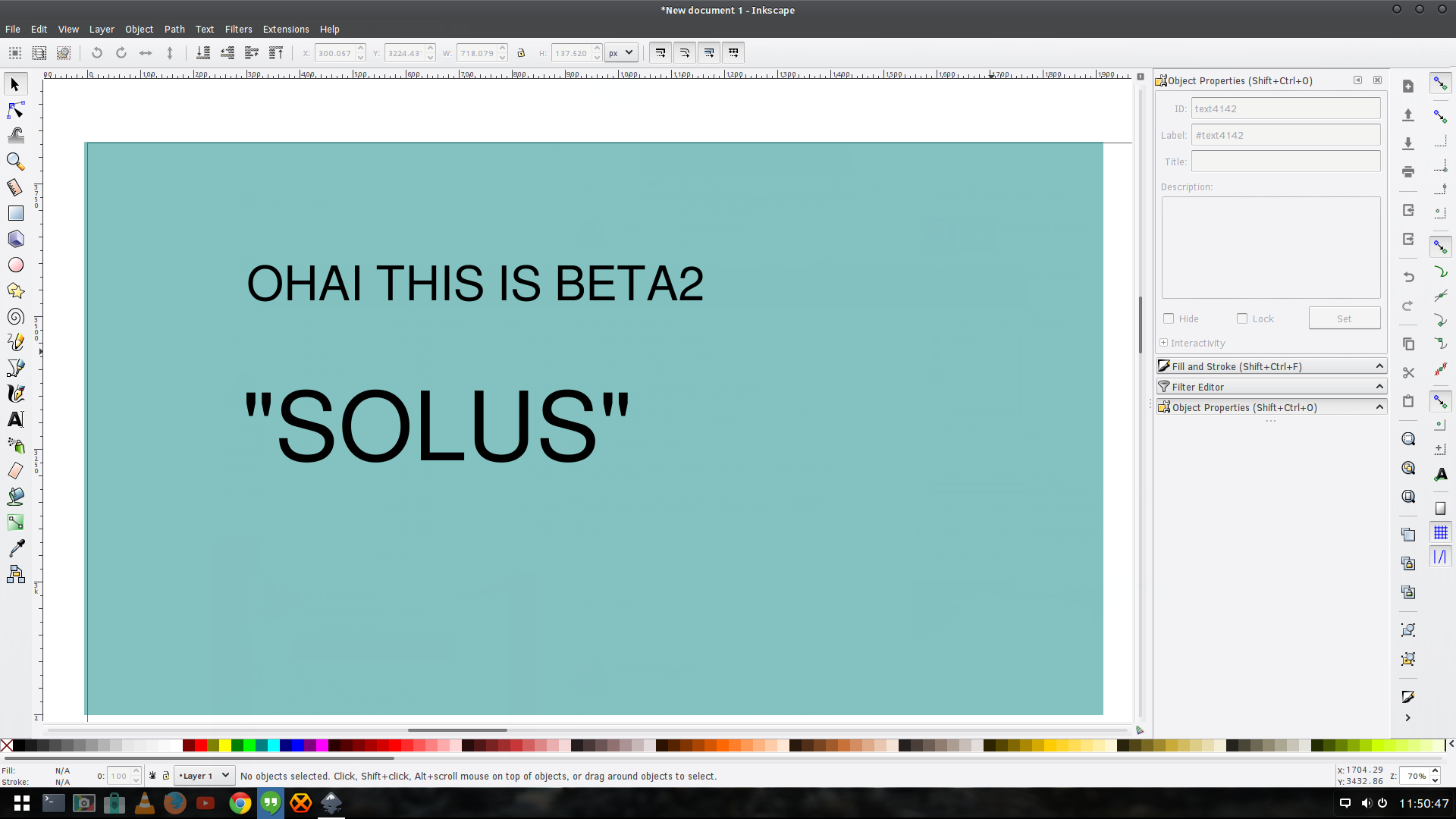Screen dimensions: 1456x819
Task: Iconify the Object Properties dialog
Action: [1357, 80]
